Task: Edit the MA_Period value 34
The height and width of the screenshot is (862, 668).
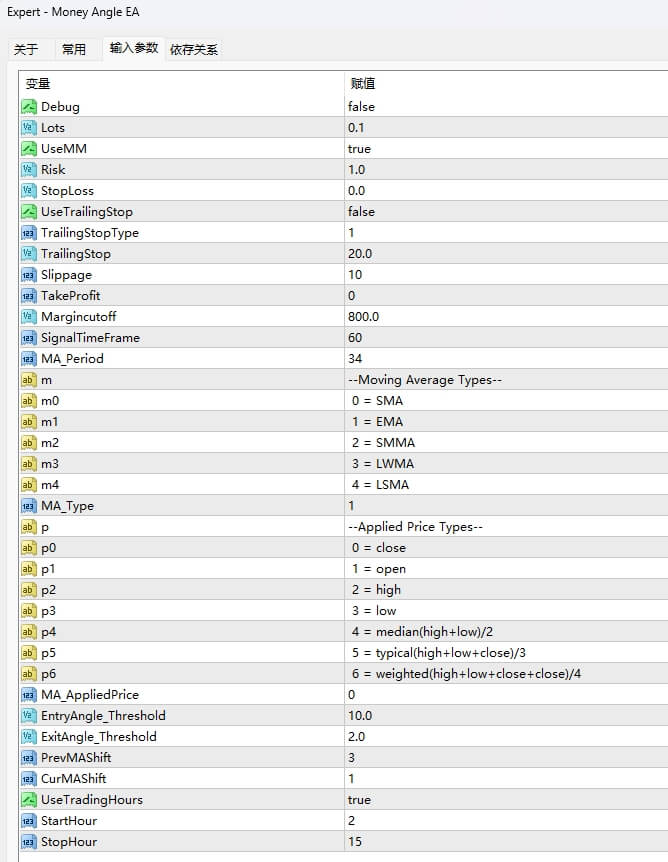Action: [x=355, y=358]
